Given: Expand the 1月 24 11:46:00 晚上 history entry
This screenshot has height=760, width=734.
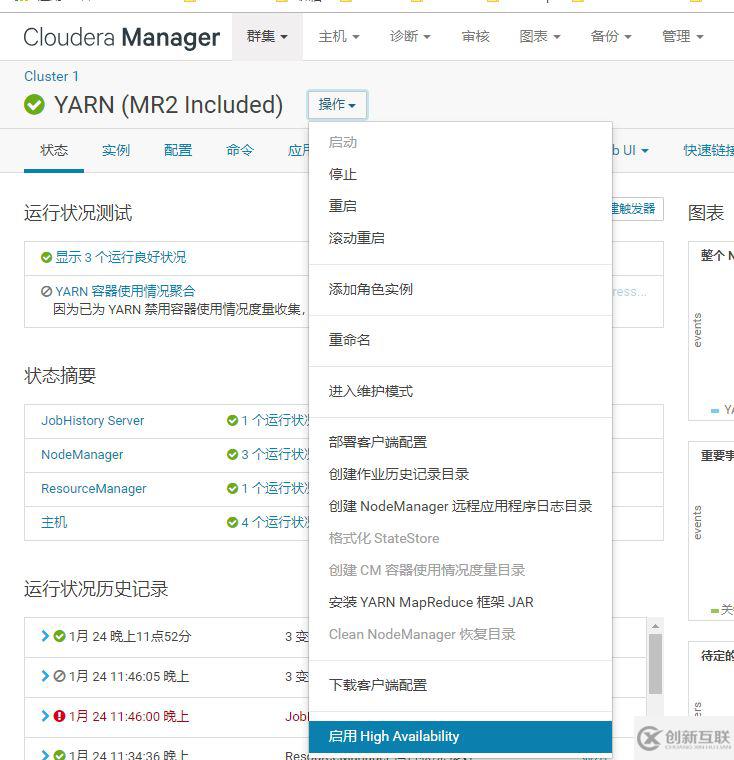Looking at the screenshot, I should click(45, 716).
